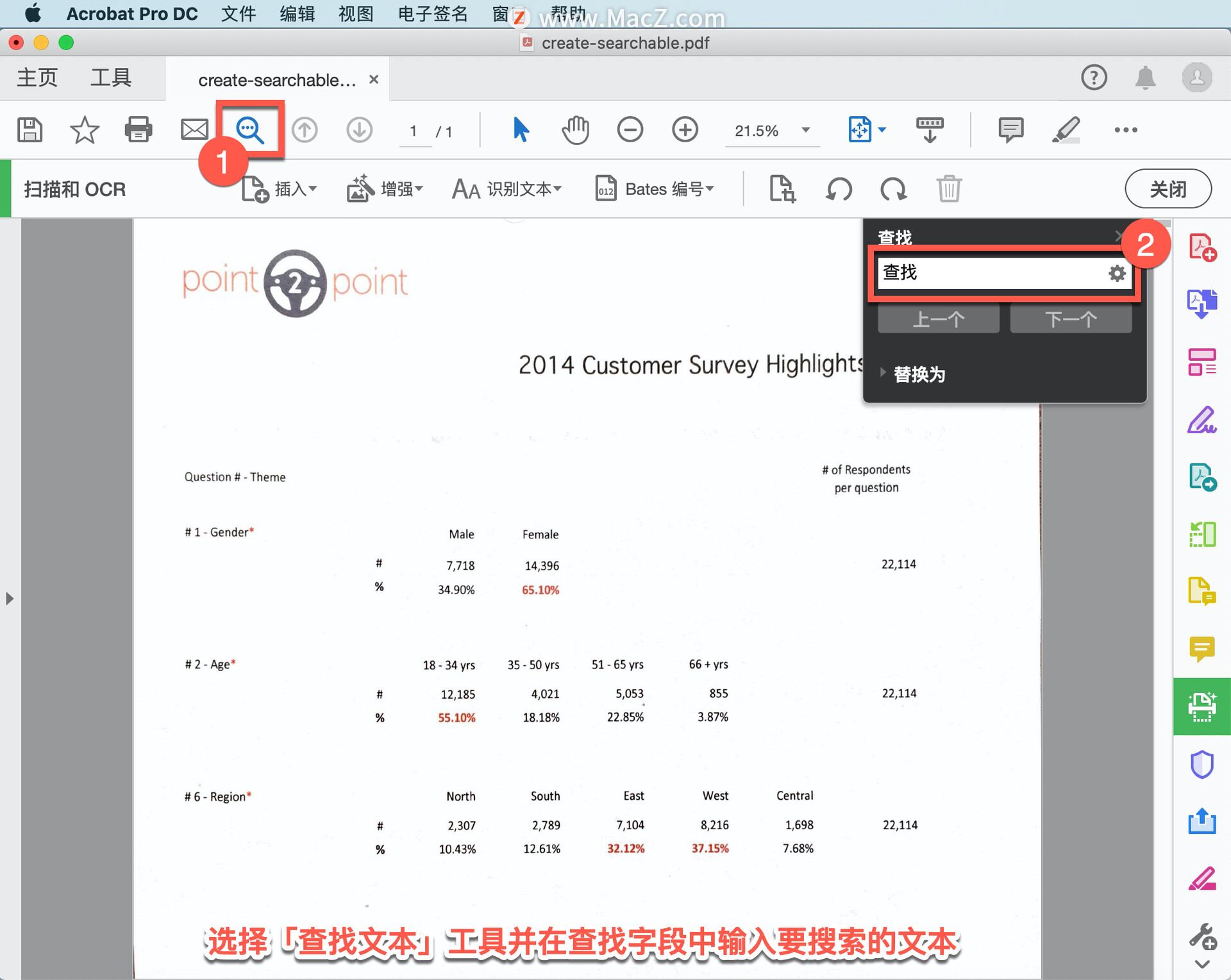Click the 关闭 button
The image size is (1231, 980).
click(1168, 189)
